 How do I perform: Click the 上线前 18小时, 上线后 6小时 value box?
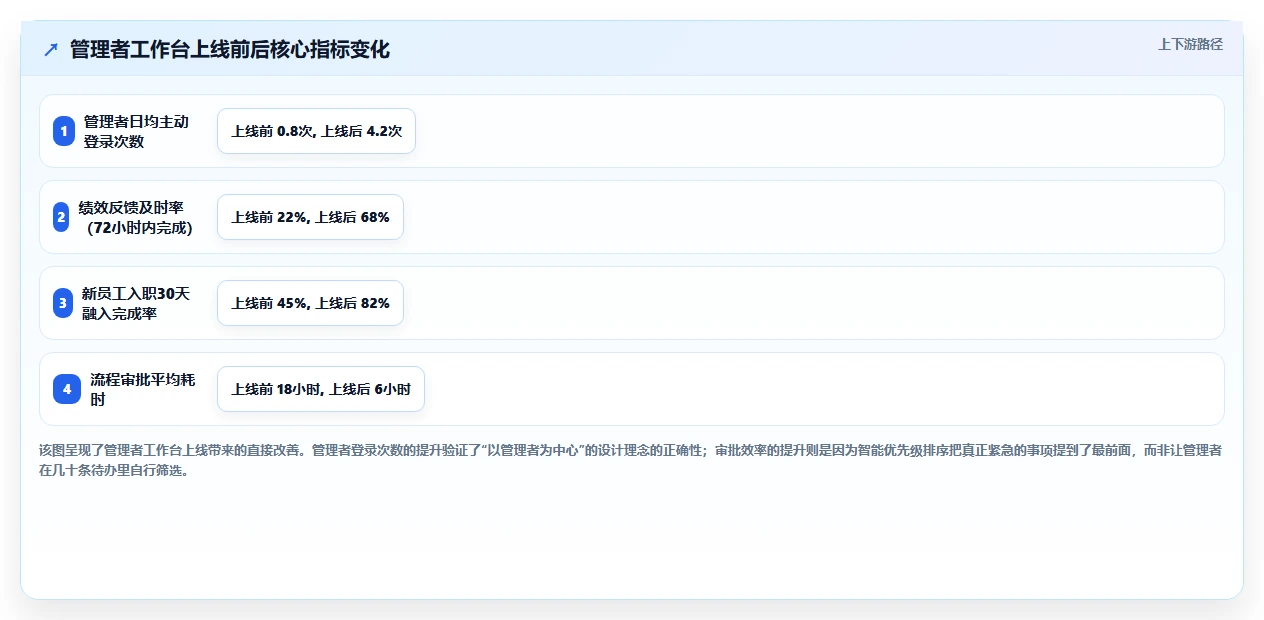pos(321,389)
